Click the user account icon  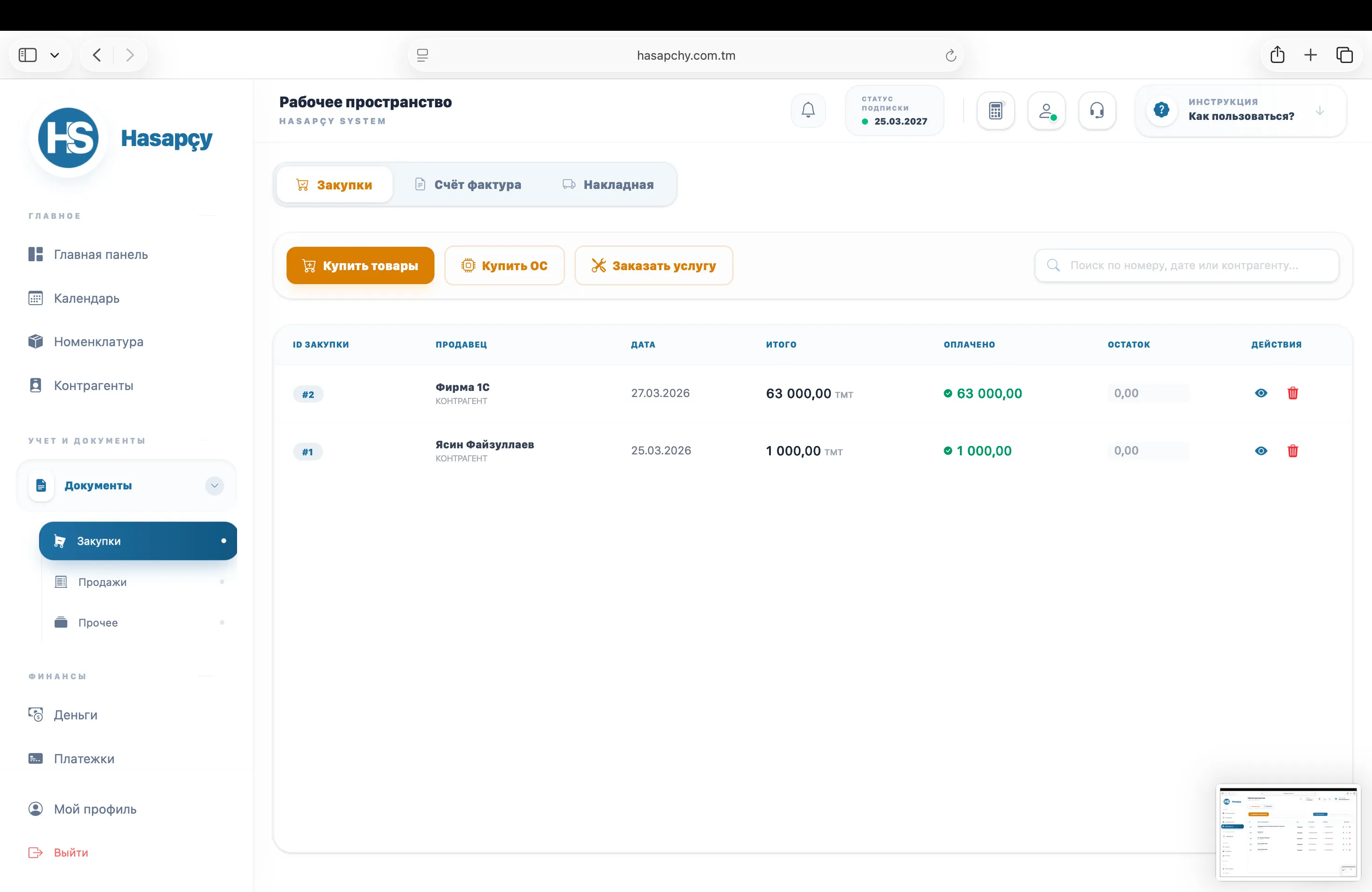[x=1046, y=111]
